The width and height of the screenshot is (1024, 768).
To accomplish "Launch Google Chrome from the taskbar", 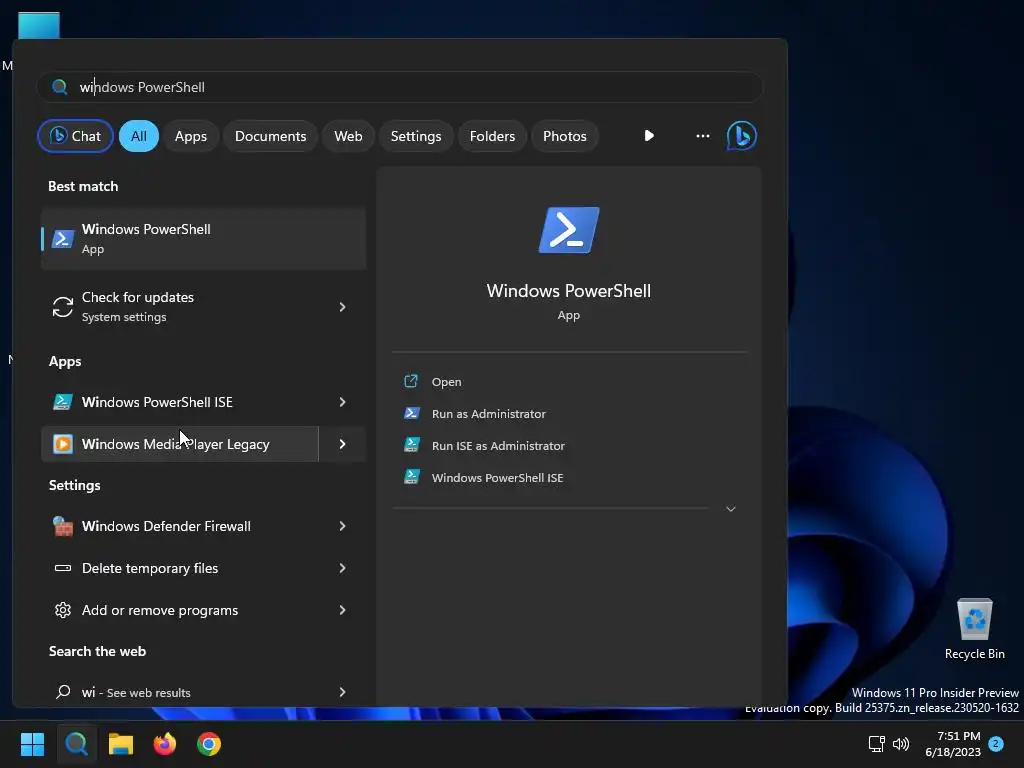I will click(x=209, y=744).
